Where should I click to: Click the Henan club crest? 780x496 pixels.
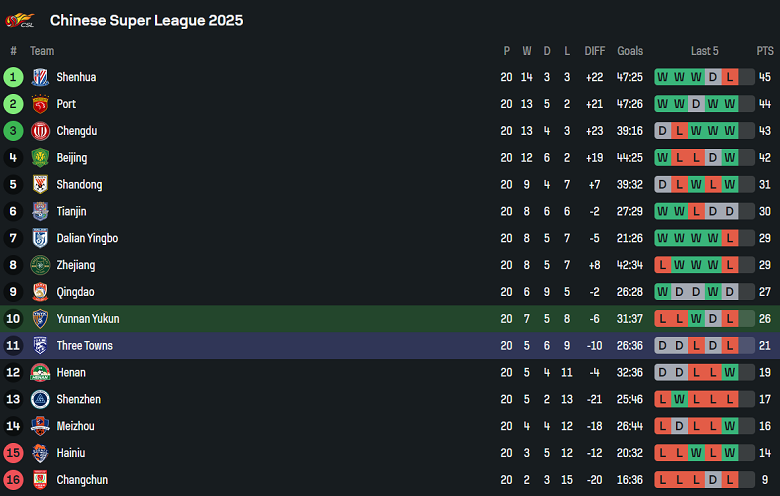coord(40,373)
